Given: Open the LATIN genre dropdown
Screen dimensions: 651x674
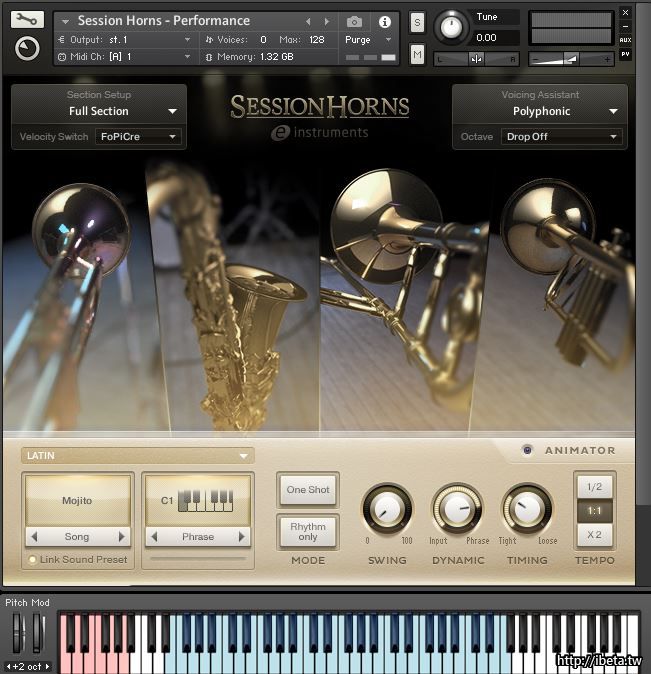Looking at the screenshot, I should [x=137, y=456].
